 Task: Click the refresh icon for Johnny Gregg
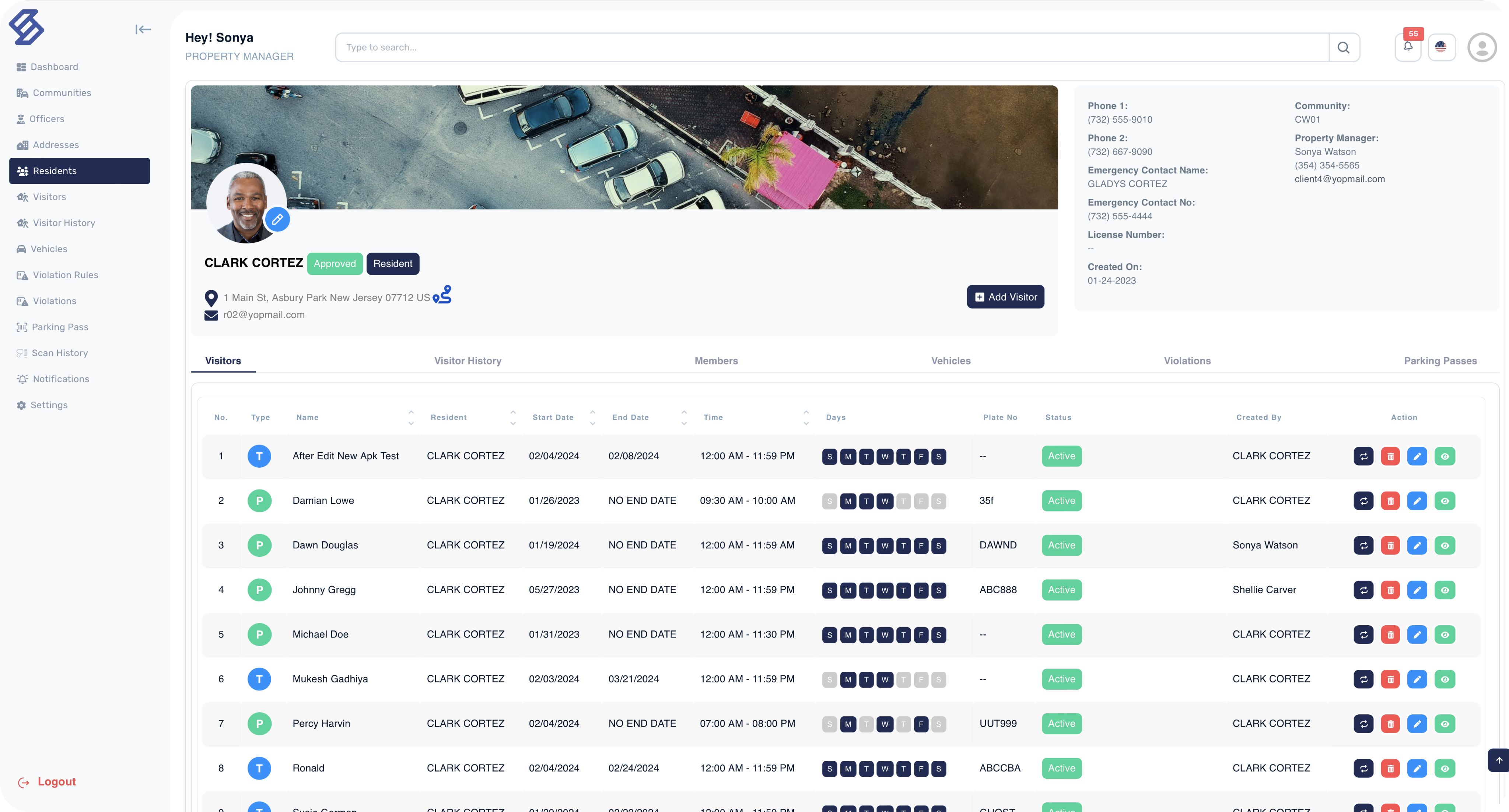click(1363, 590)
